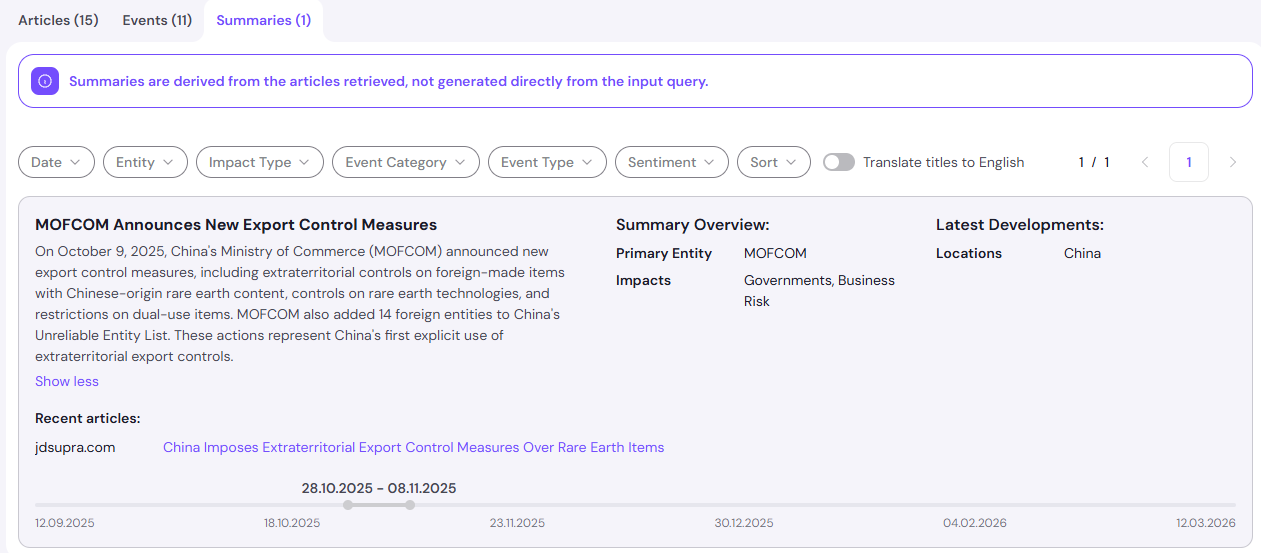The image size is (1261, 553).
Task: Switch to the Articles (15) tab
Action: pos(58,20)
